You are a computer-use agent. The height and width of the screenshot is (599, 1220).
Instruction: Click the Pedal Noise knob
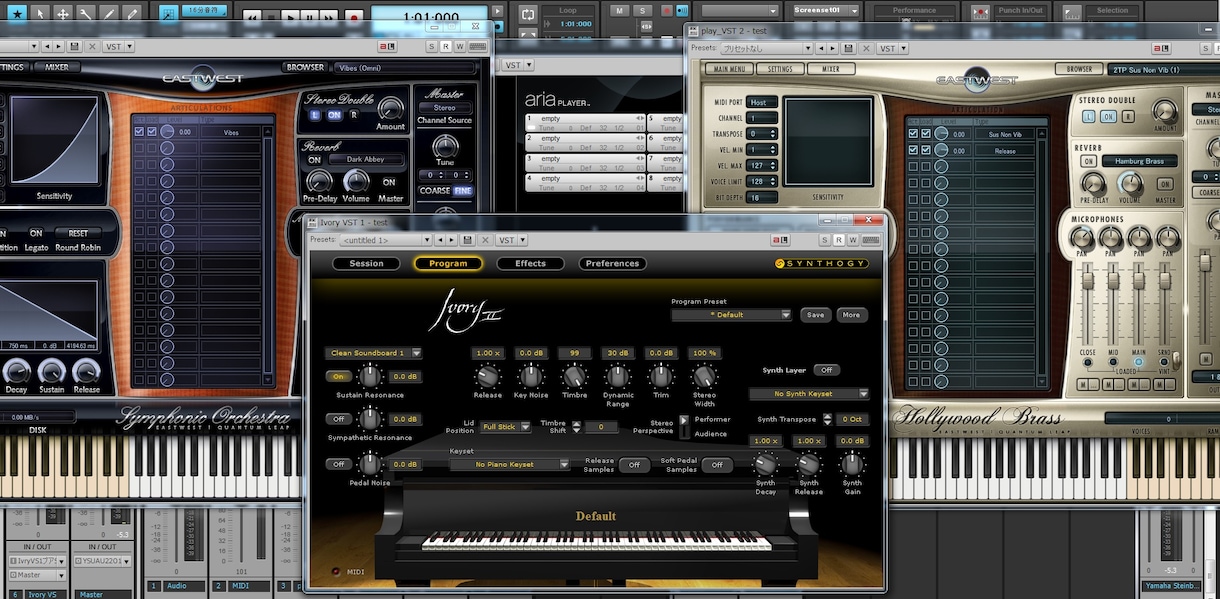point(370,464)
